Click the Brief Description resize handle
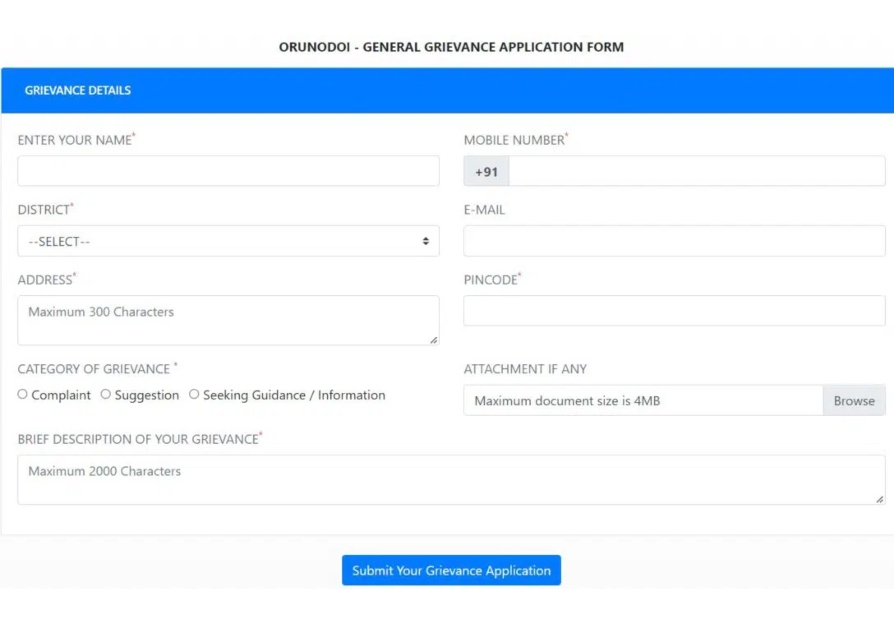 (x=880, y=499)
